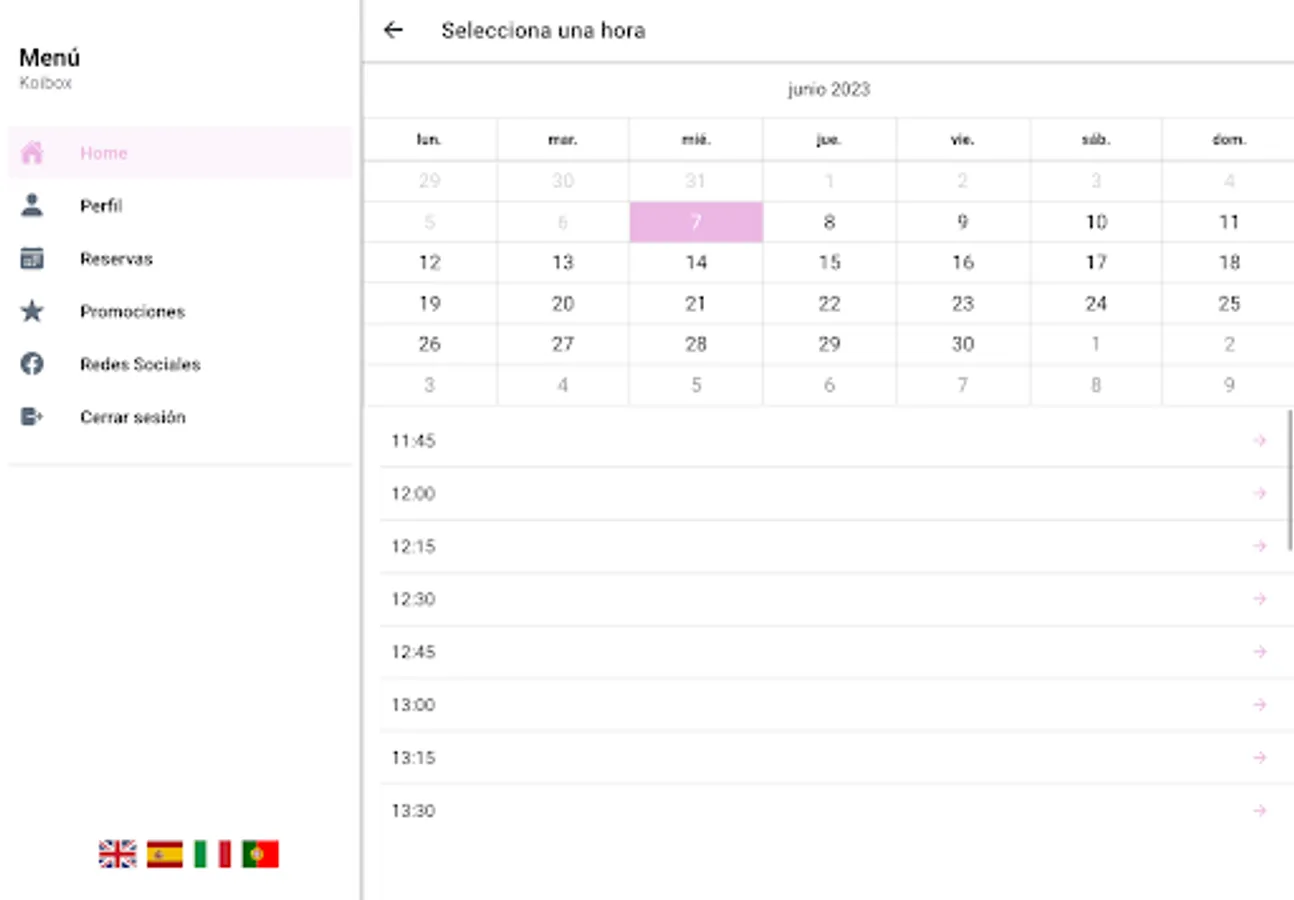The image size is (1294, 900).
Task: Open the Promociones menu item
Action: pyautogui.click(x=132, y=311)
